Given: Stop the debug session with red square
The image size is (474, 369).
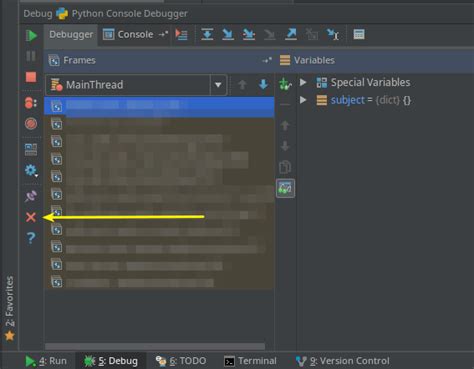Looking at the screenshot, I should [31, 77].
